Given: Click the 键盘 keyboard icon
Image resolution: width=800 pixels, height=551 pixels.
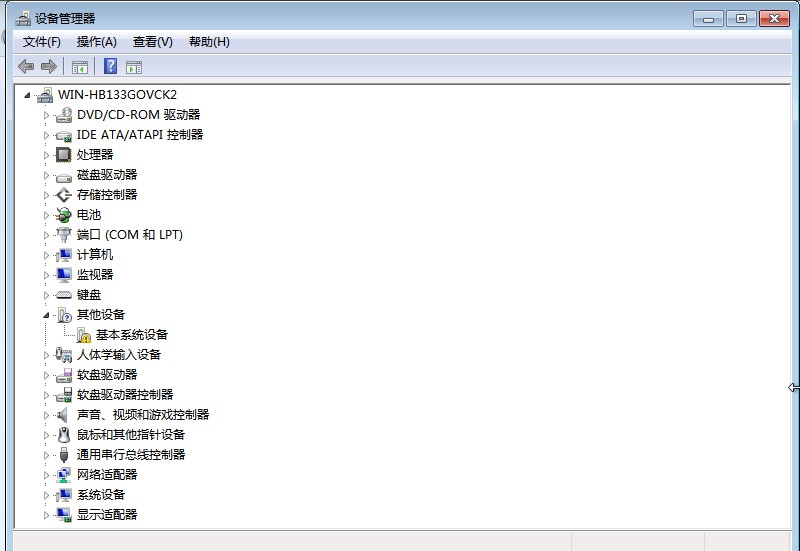Looking at the screenshot, I should 64,295.
